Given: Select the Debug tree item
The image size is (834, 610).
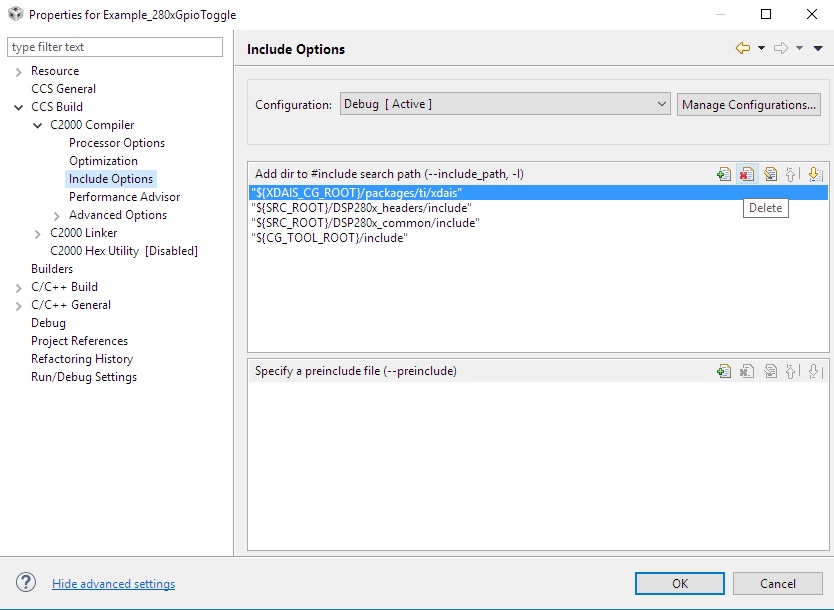Looking at the screenshot, I should tap(48, 323).
